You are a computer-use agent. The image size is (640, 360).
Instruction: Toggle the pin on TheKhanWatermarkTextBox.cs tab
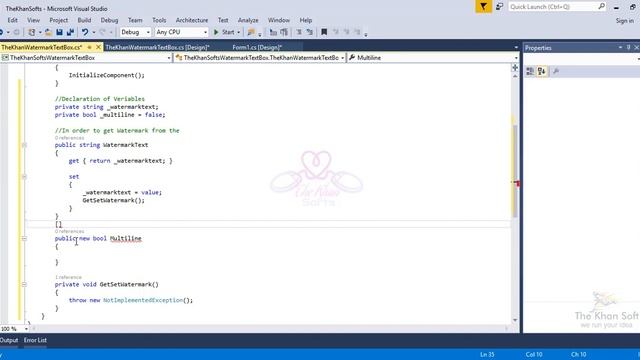89,47
